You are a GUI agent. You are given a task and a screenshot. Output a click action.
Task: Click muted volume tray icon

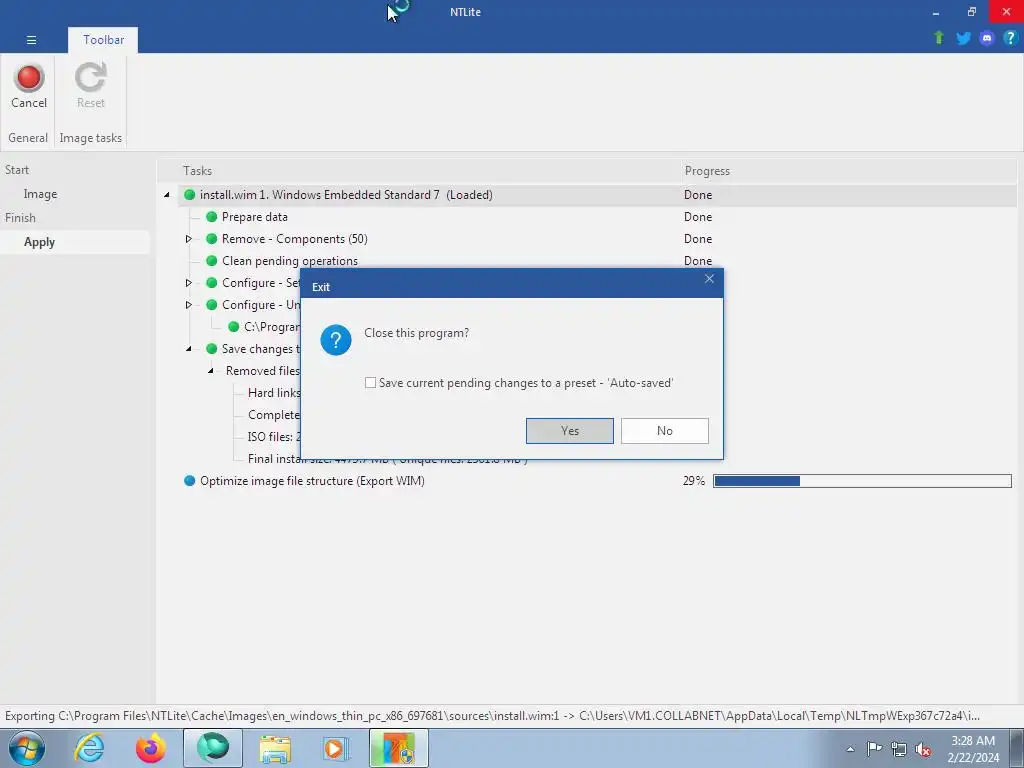[x=923, y=749]
